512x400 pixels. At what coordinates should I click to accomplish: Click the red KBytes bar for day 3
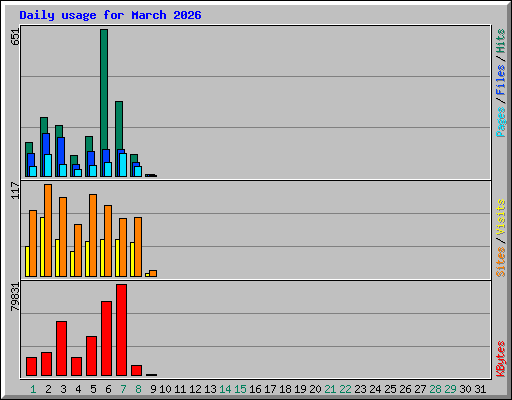pos(61,348)
